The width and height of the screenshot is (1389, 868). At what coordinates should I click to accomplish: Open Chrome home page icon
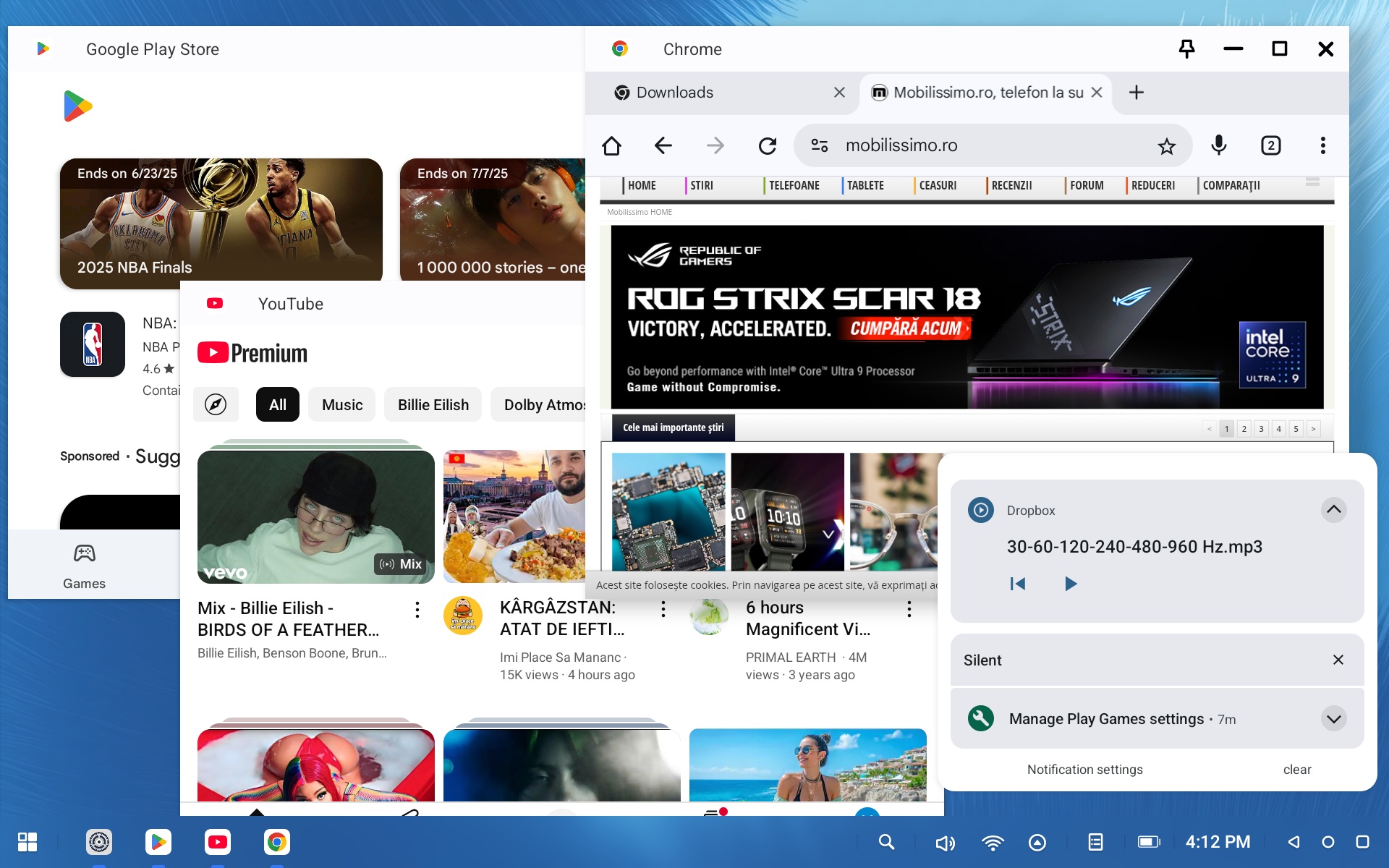[611, 145]
